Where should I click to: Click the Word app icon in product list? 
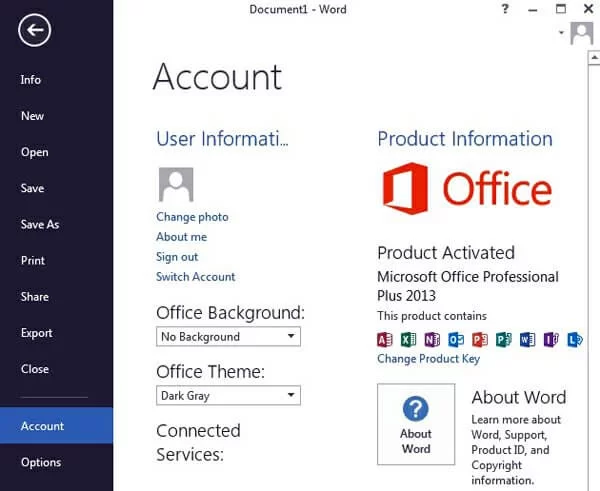point(527,339)
